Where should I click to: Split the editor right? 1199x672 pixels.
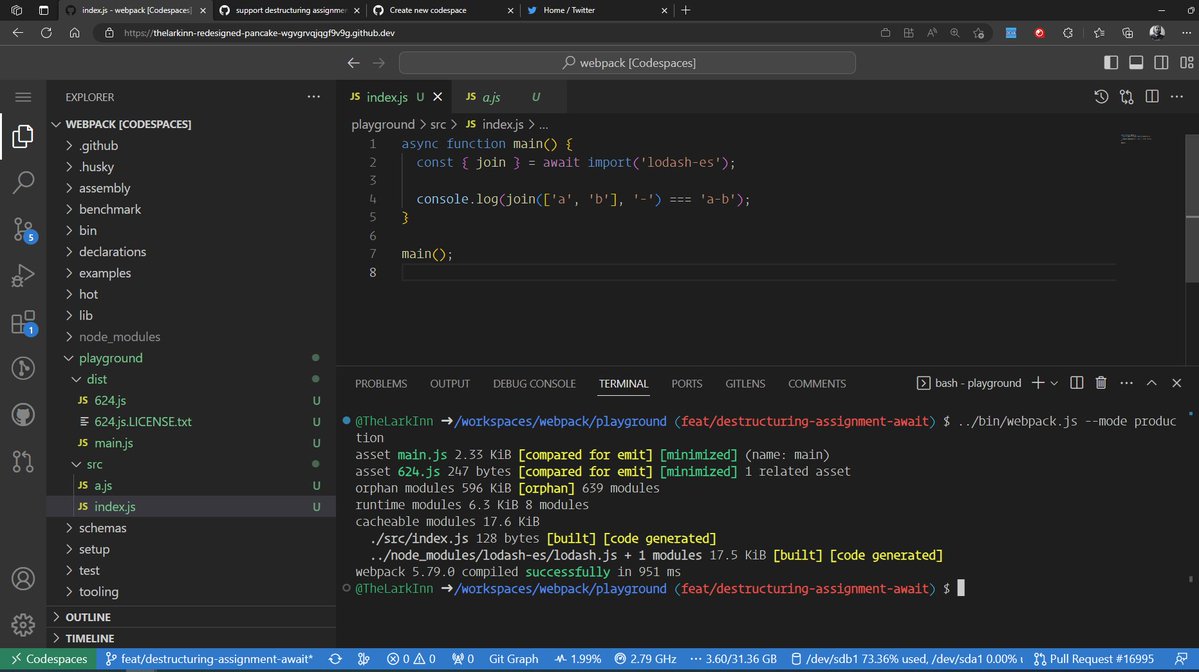tap(1152, 97)
